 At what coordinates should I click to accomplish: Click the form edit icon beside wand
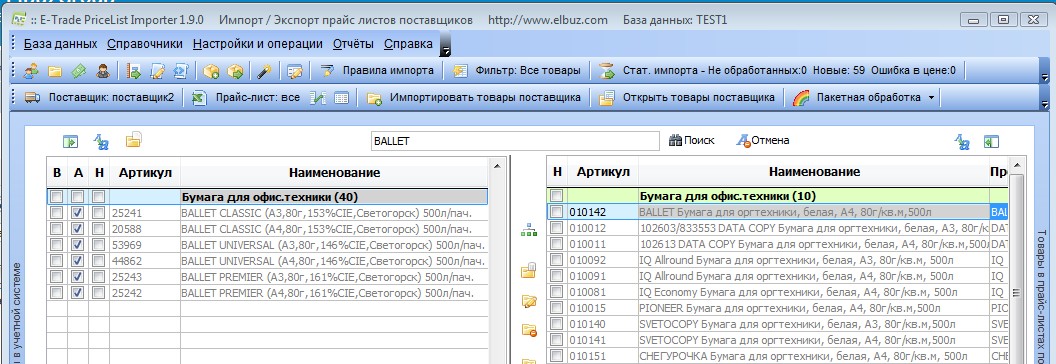(x=294, y=71)
